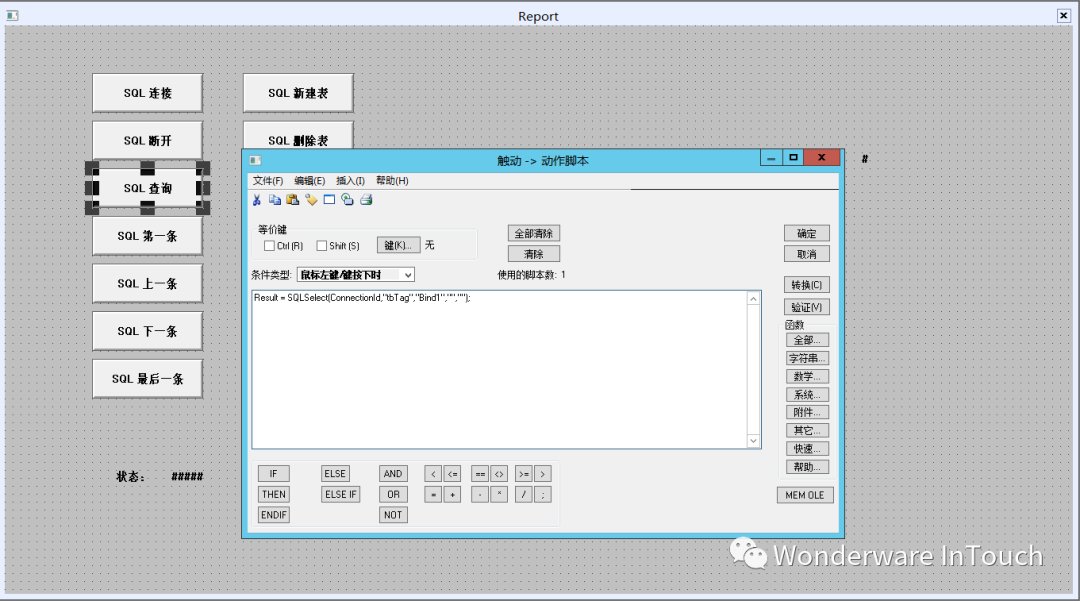Enable the Shift (S) checkbox
The height and width of the screenshot is (601, 1080).
321,244
